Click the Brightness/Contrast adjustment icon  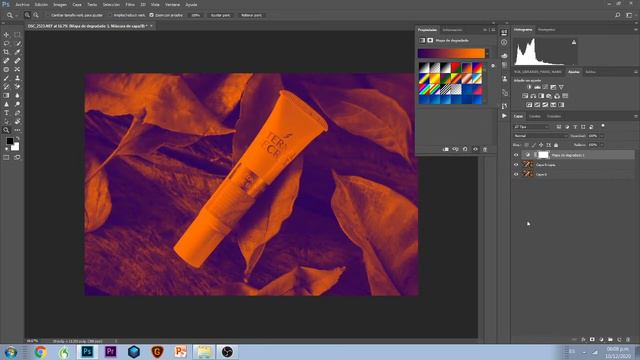529,87
